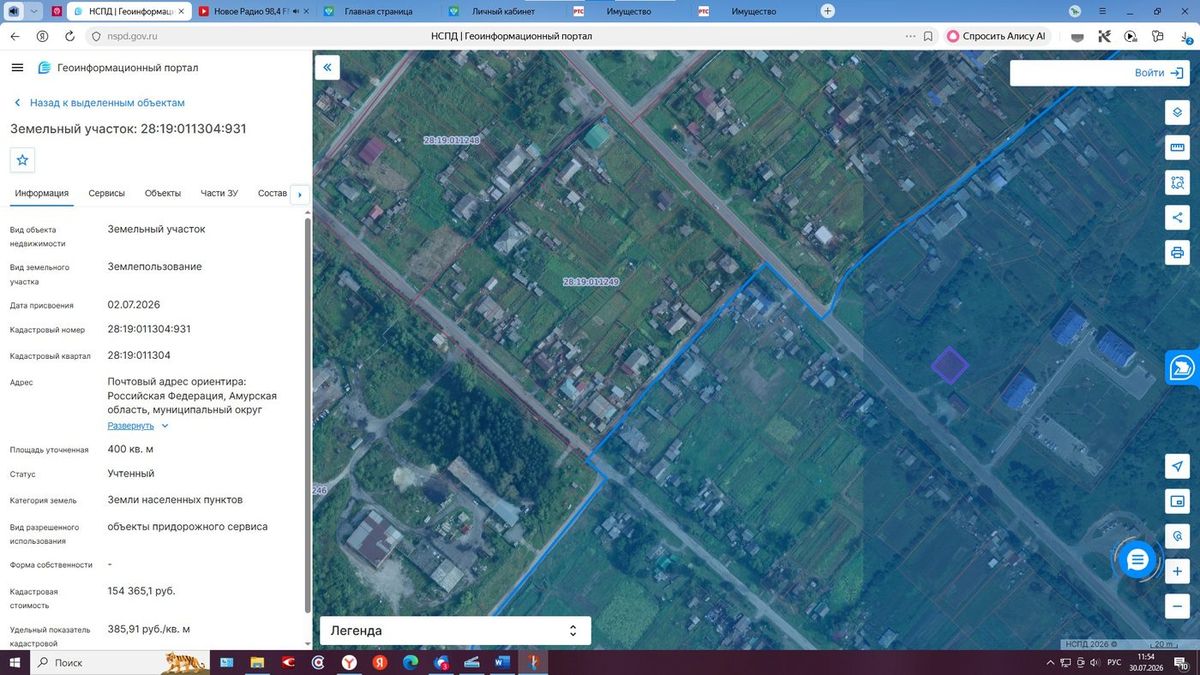The image size is (1200, 675).
Task: Open the side help assistant tab
Action: 1183,367
